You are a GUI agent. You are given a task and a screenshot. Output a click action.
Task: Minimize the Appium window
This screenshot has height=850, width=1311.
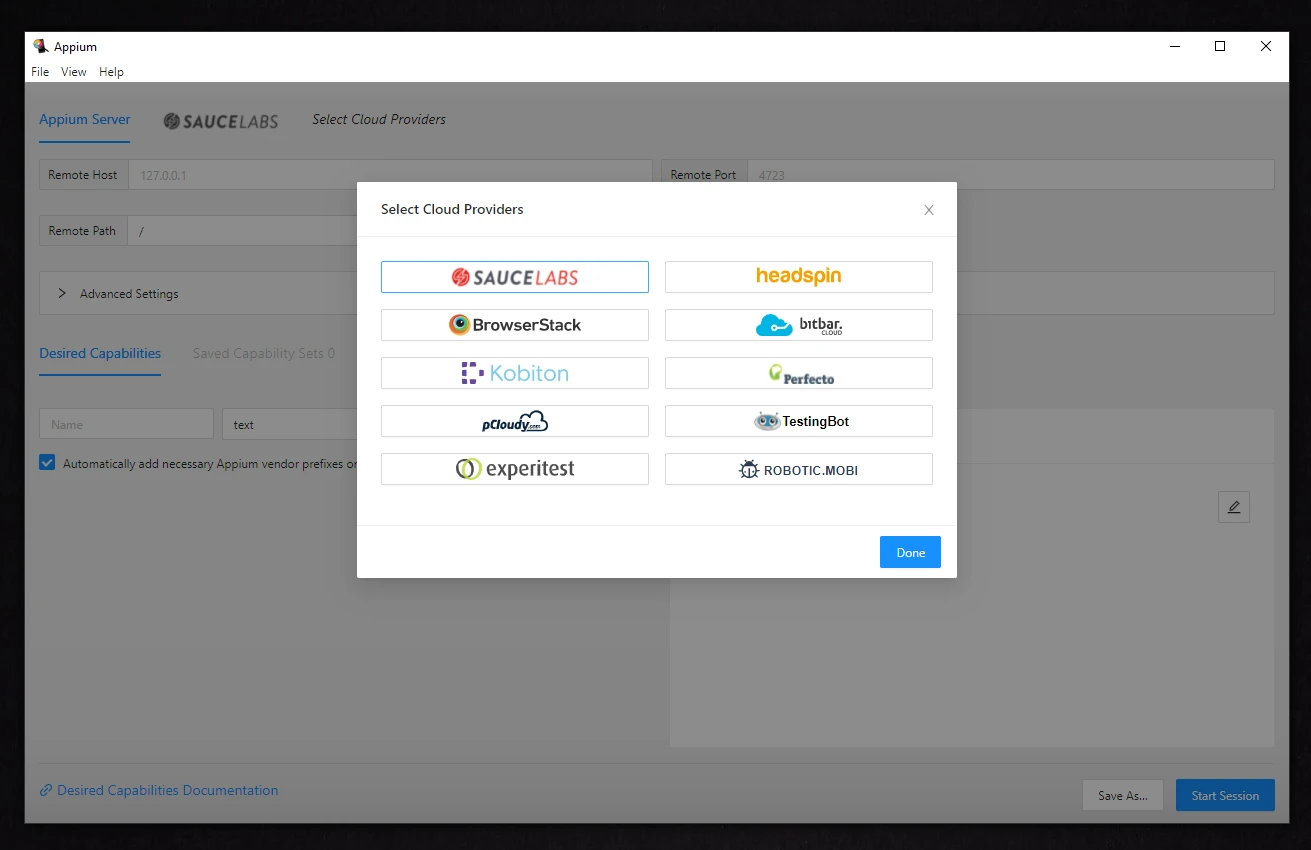pyautogui.click(x=1174, y=46)
